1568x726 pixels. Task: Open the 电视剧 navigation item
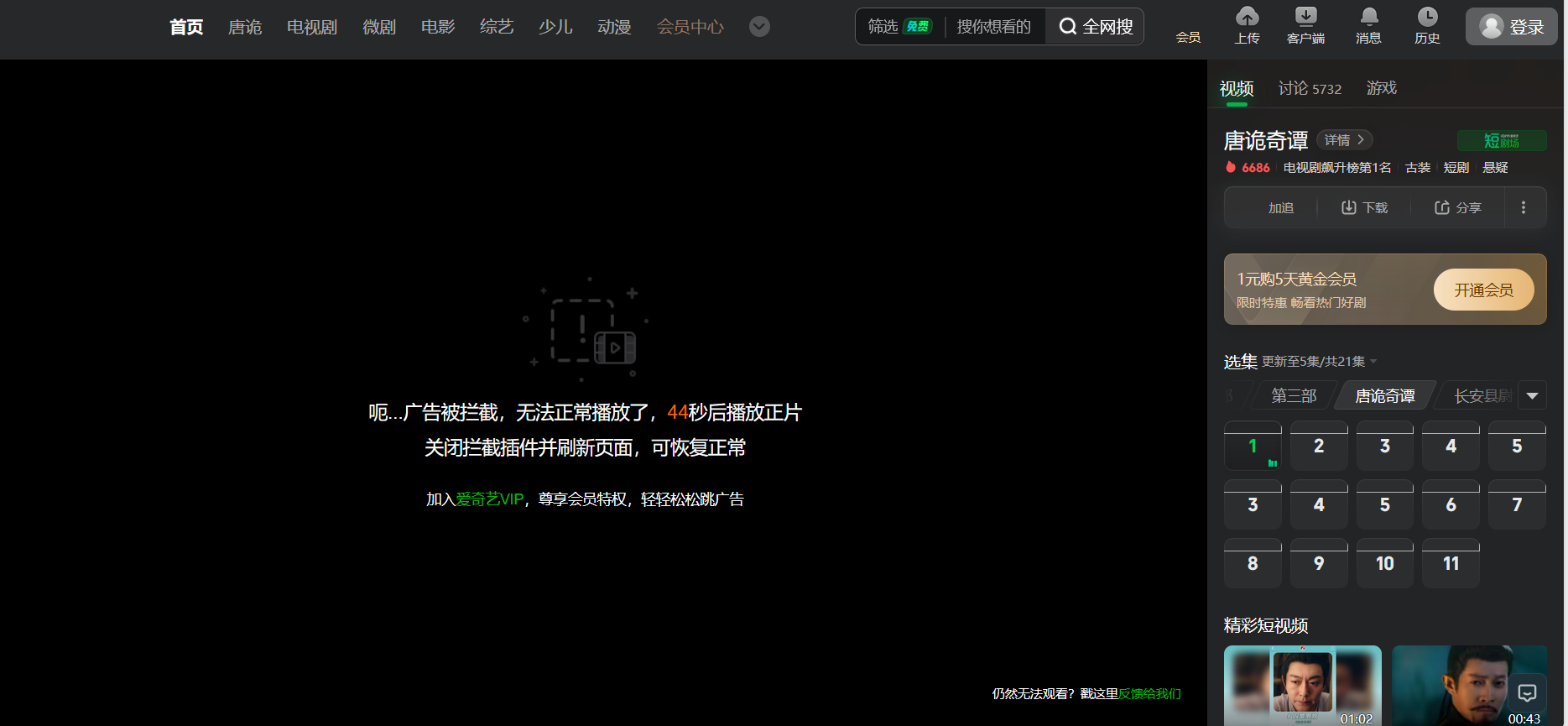pyautogui.click(x=312, y=27)
